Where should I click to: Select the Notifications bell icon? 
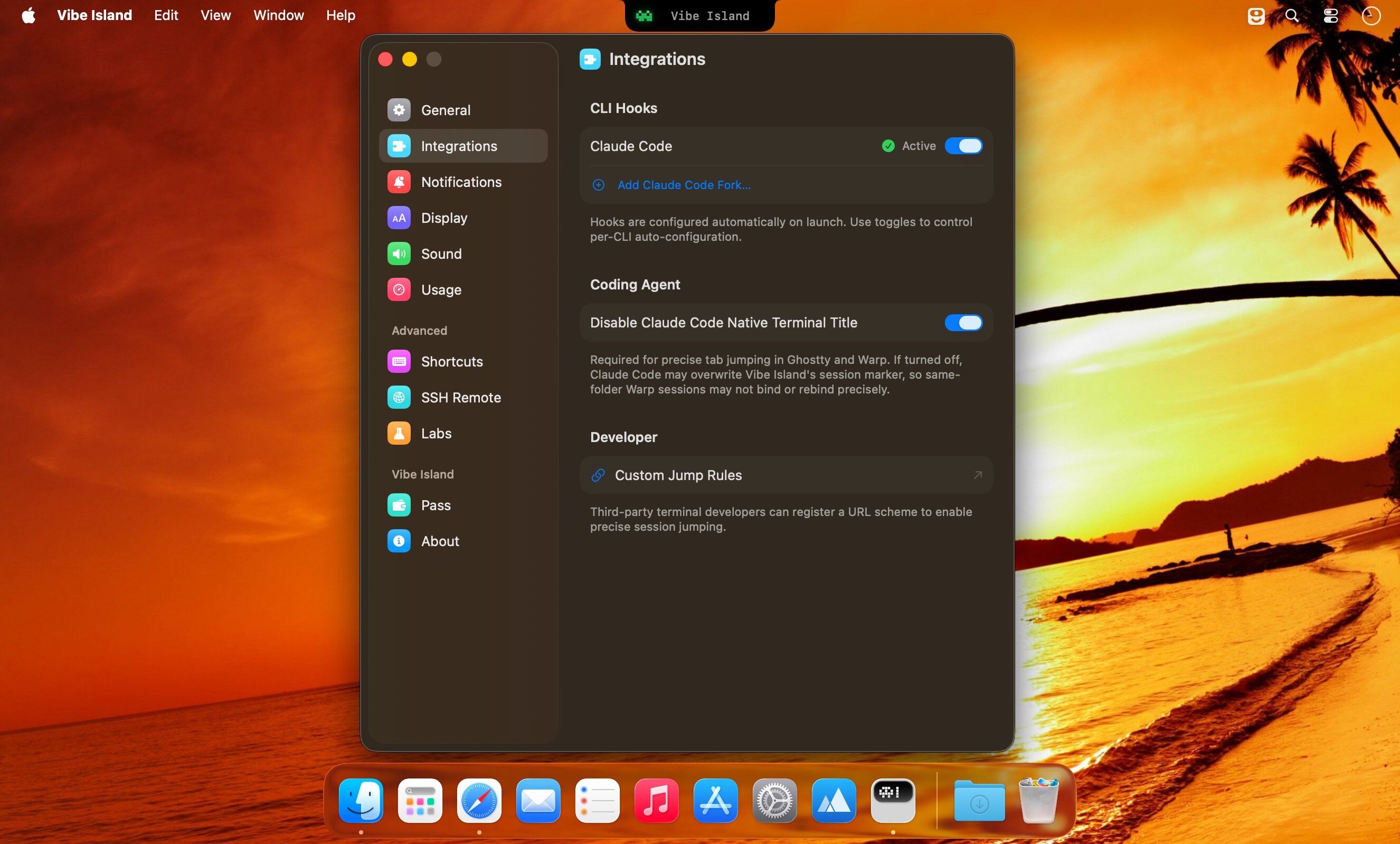tap(399, 182)
